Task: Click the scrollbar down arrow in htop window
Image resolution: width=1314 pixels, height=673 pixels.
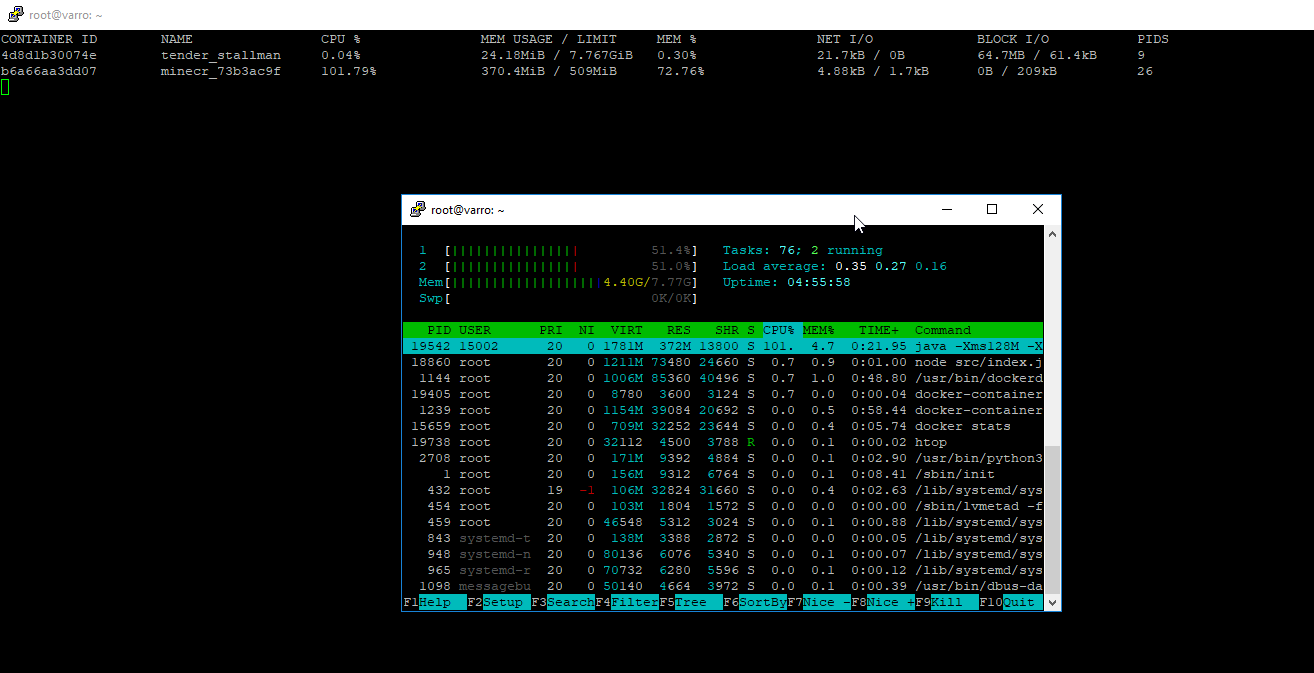Action: coord(1051,603)
